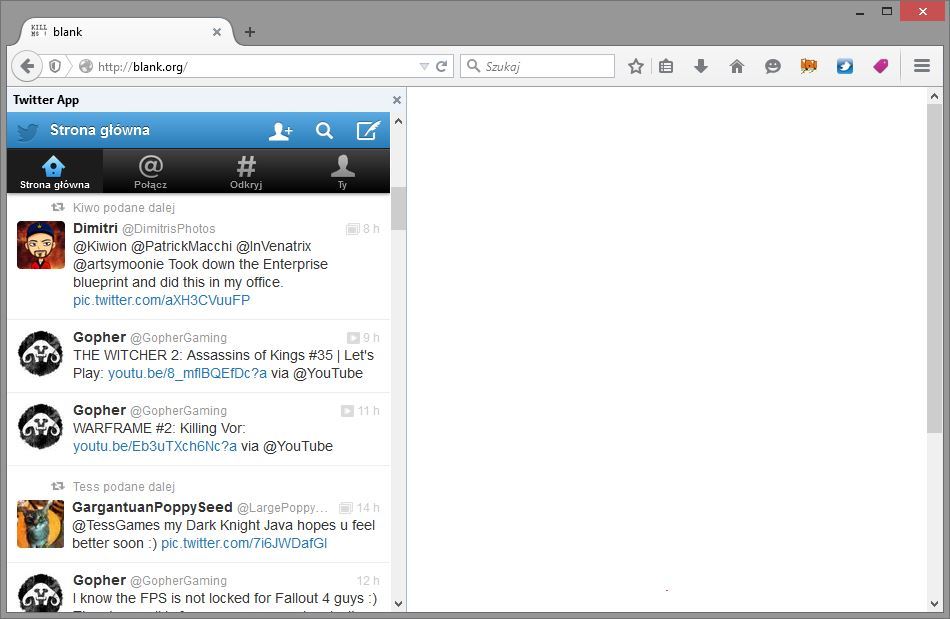This screenshot has width=950, height=619.
Task: Open the add-user follow icon
Action: point(281,131)
